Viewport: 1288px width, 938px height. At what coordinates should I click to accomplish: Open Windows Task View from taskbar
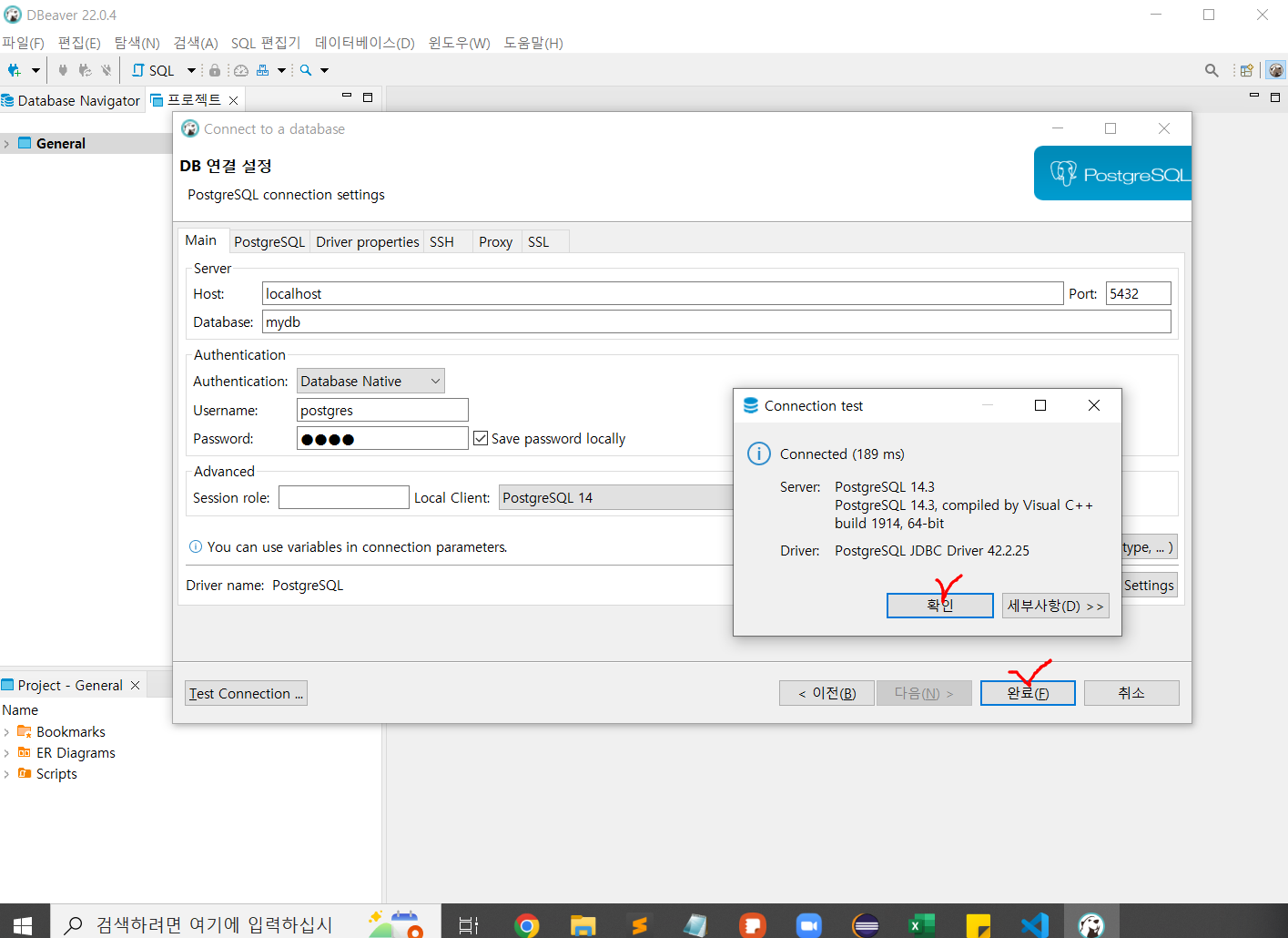468,924
